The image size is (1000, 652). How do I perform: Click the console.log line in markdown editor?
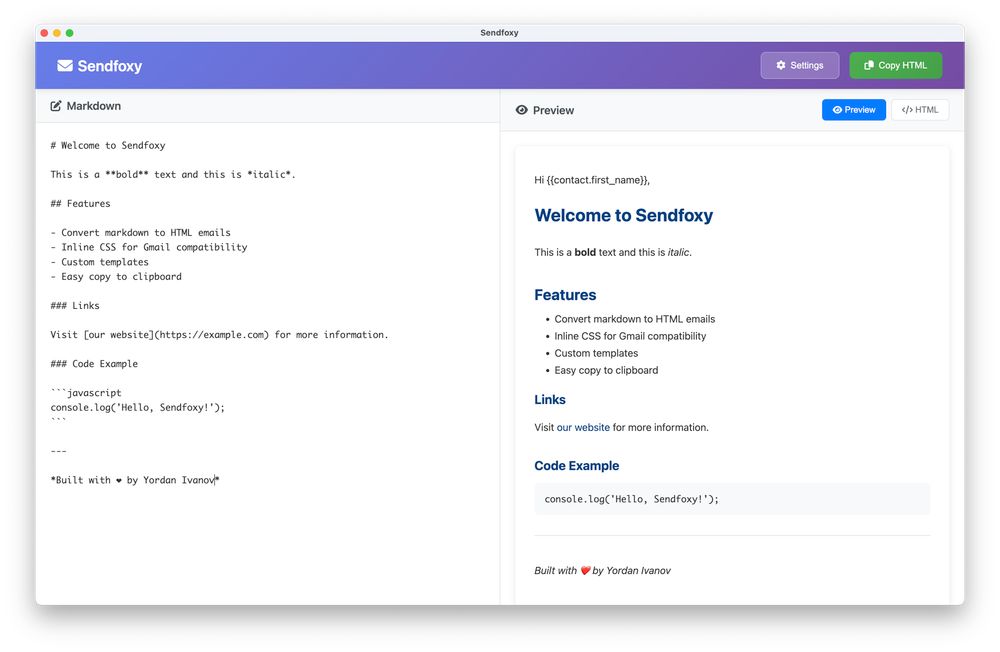click(x=138, y=407)
